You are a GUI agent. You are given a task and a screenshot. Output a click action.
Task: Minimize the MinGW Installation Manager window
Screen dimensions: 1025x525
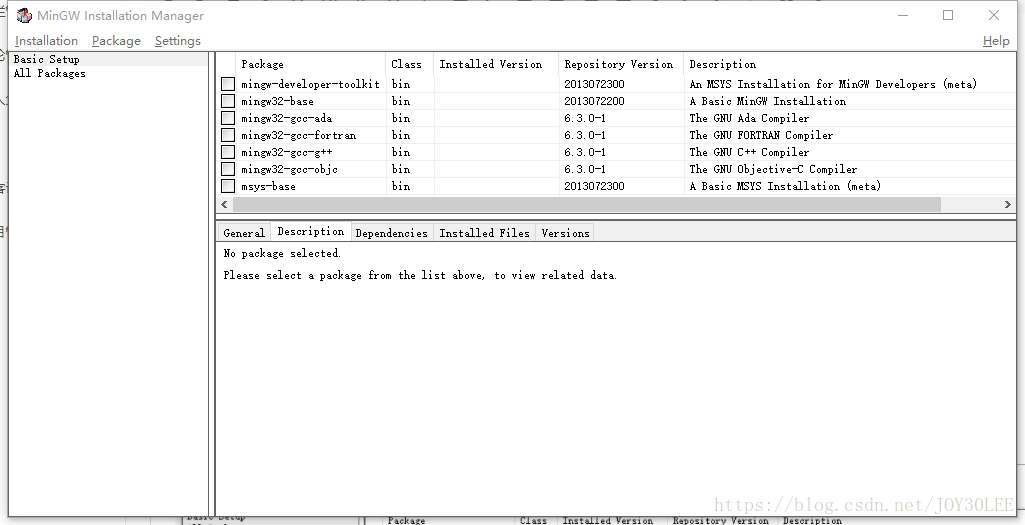pyautogui.click(x=903, y=15)
